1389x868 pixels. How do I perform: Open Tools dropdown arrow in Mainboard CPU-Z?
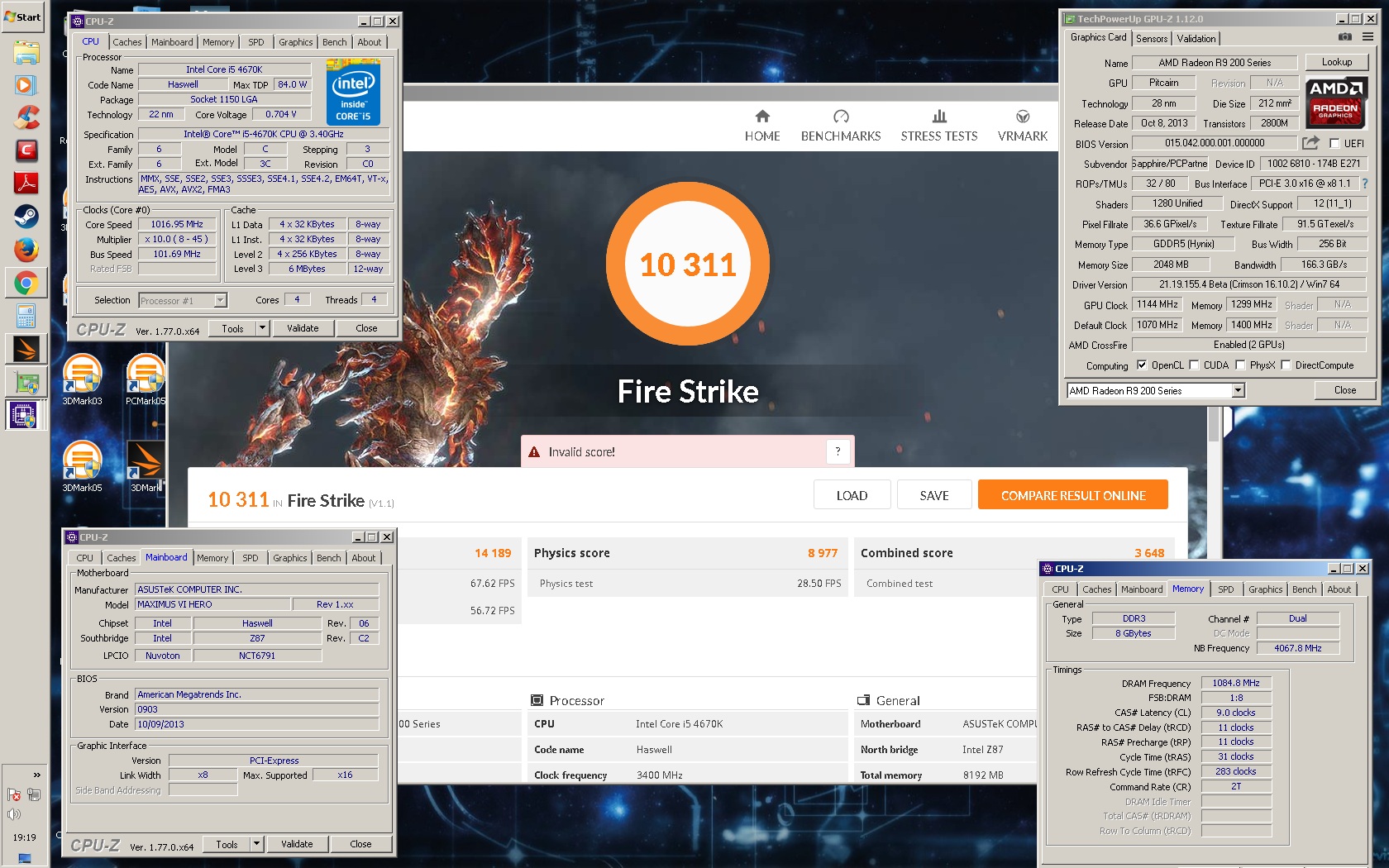click(256, 844)
